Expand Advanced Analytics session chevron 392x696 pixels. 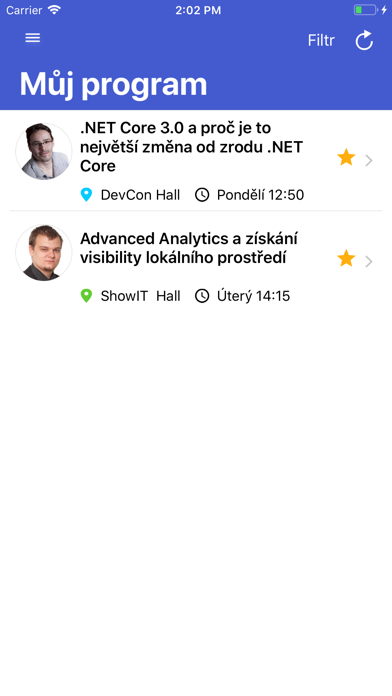click(369, 261)
